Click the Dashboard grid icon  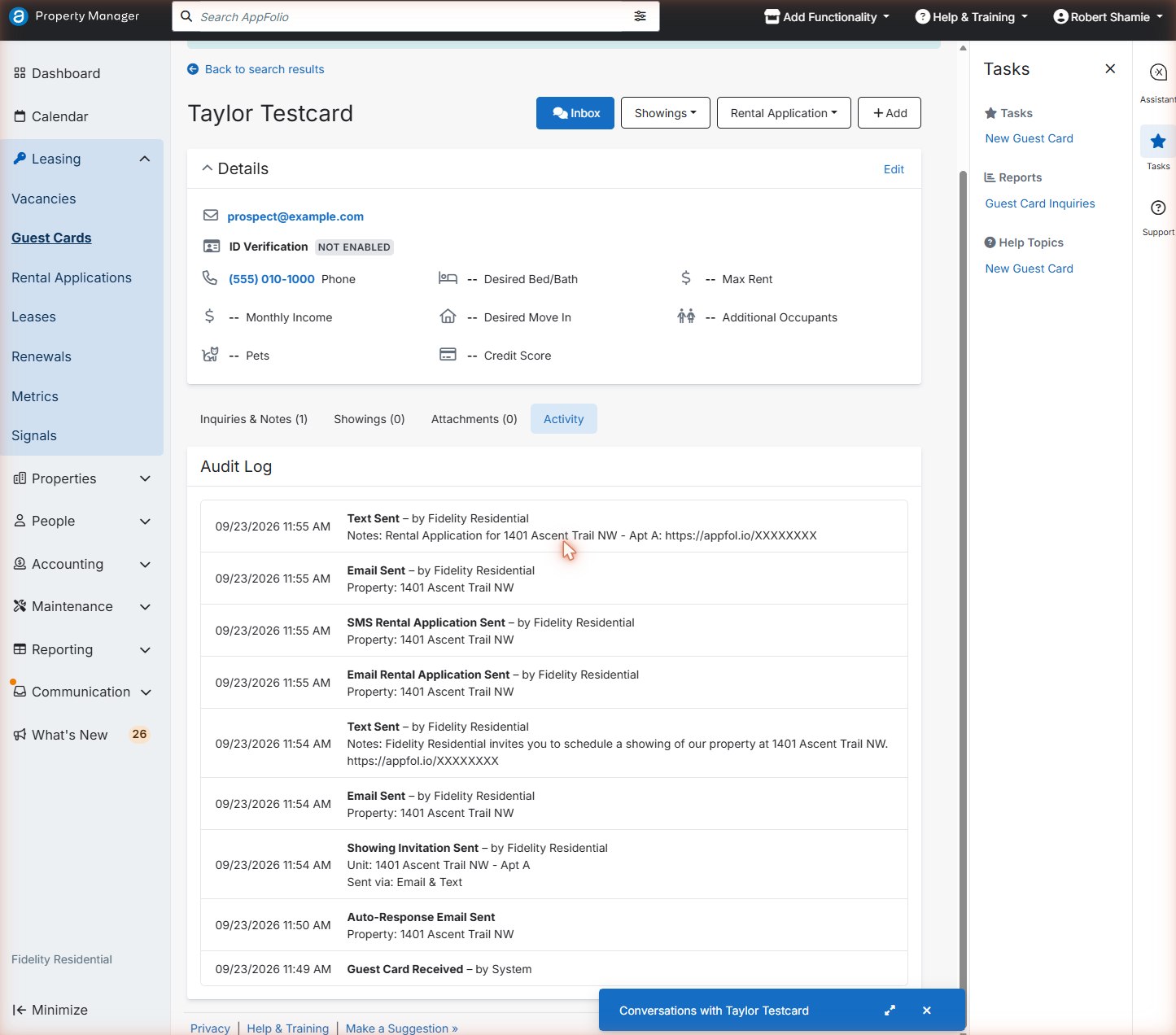click(20, 73)
